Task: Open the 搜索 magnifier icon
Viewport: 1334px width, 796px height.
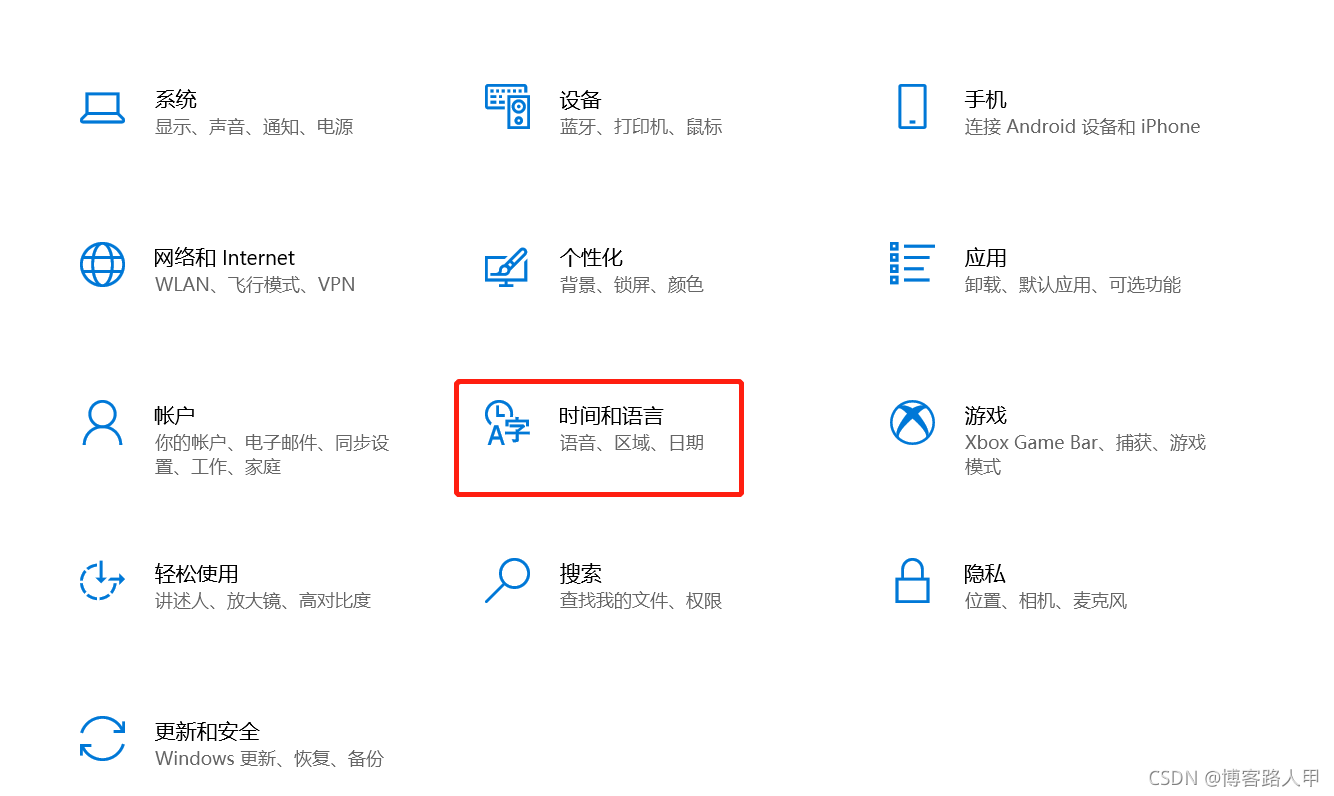Action: 507,580
